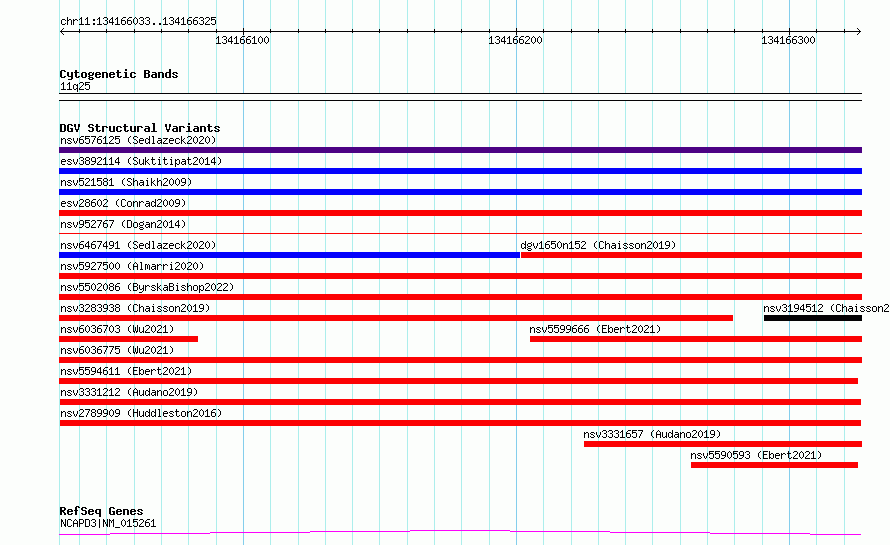Open the NCAPD3|NM_015261 gene label
This screenshot has width=890, height=545.
point(108,523)
